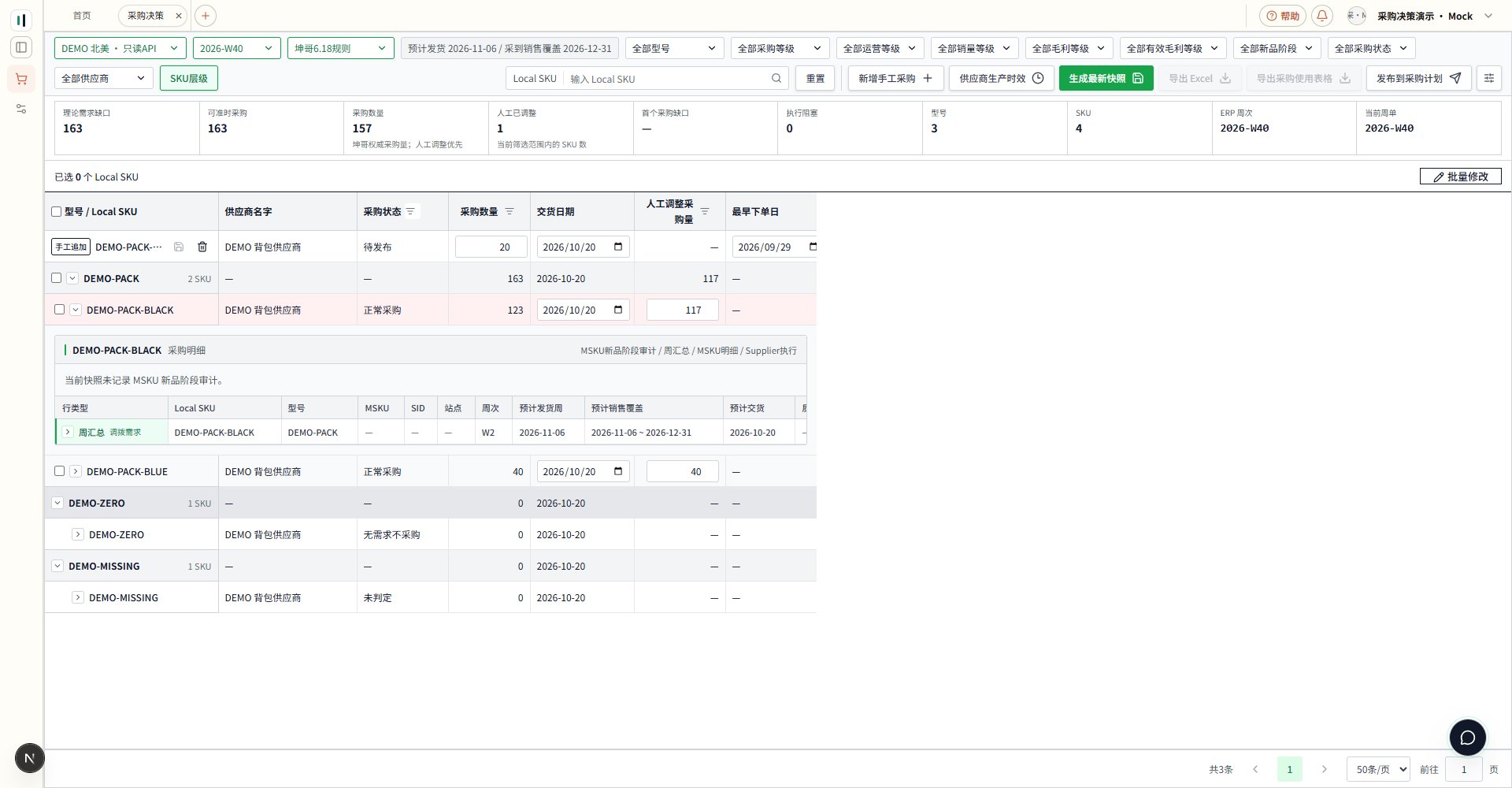Screen dimensions: 1512x788
Task: Open the notification bell
Action: tap(1322, 16)
